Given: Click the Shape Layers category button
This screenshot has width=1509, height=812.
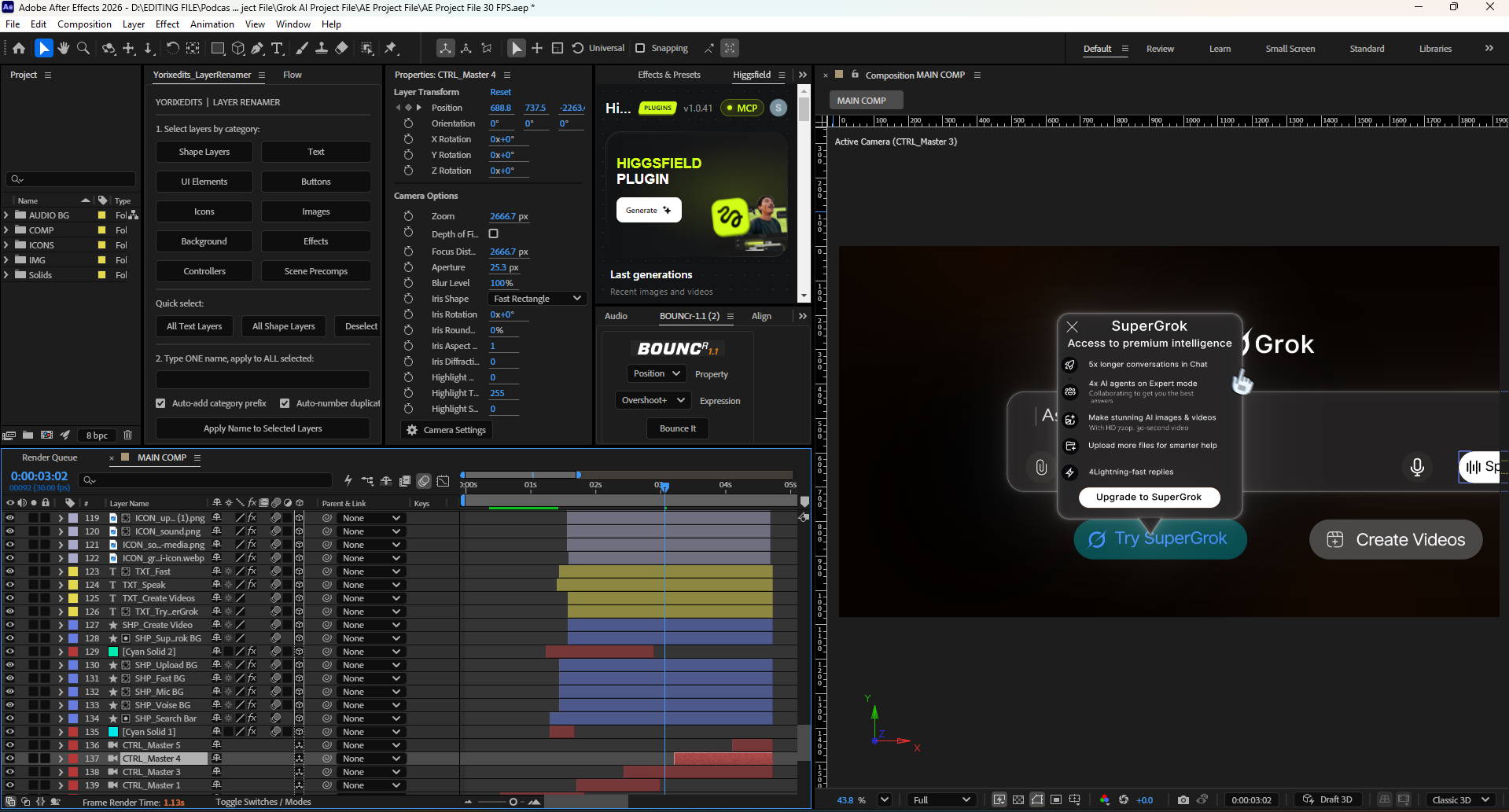Looking at the screenshot, I should coord(204,152).
